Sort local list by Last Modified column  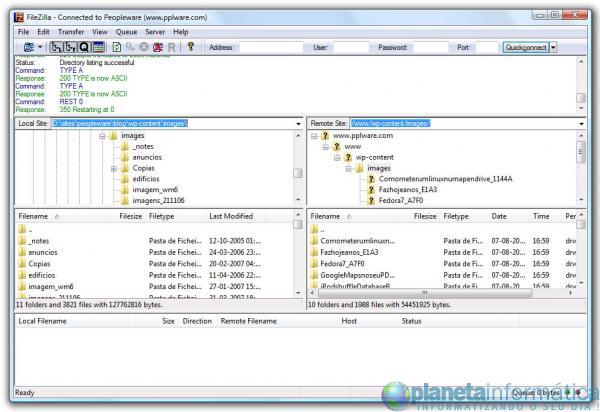[235, 217]
